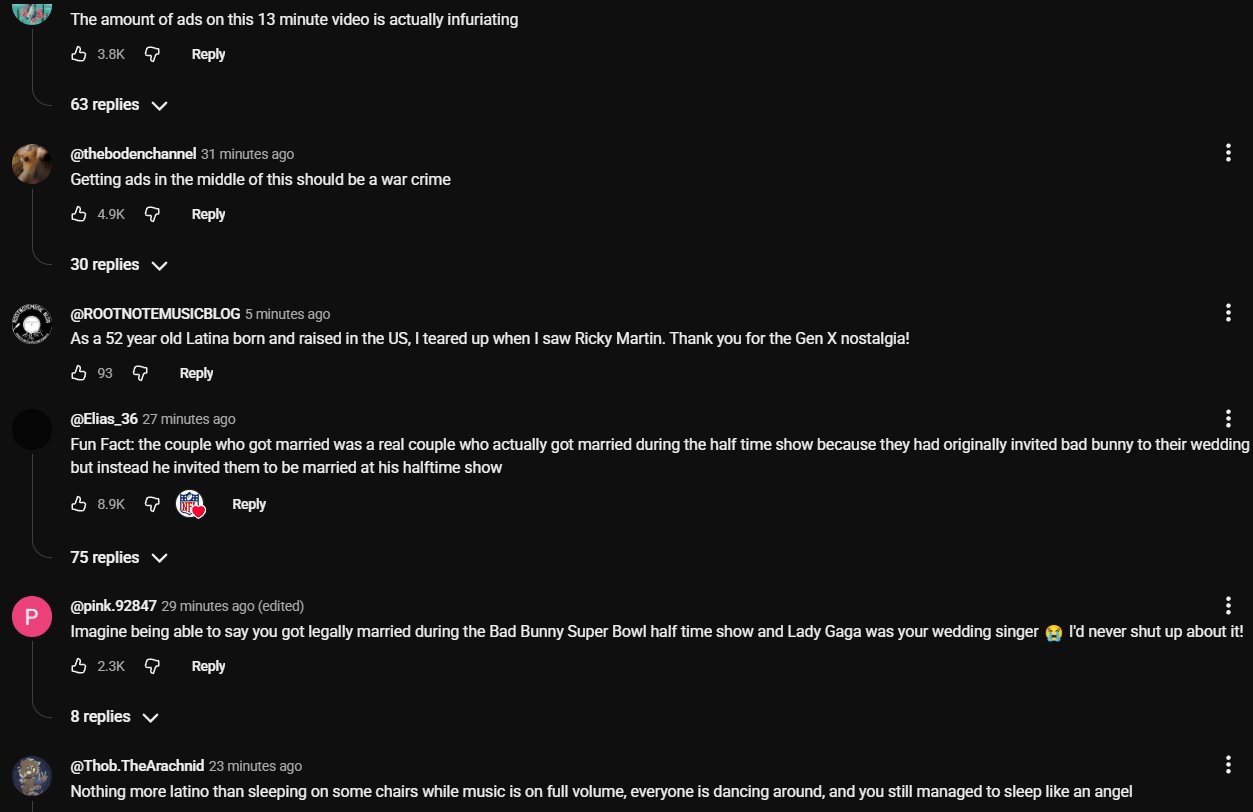Click the NFL creator heart badge

coord(190,504)
